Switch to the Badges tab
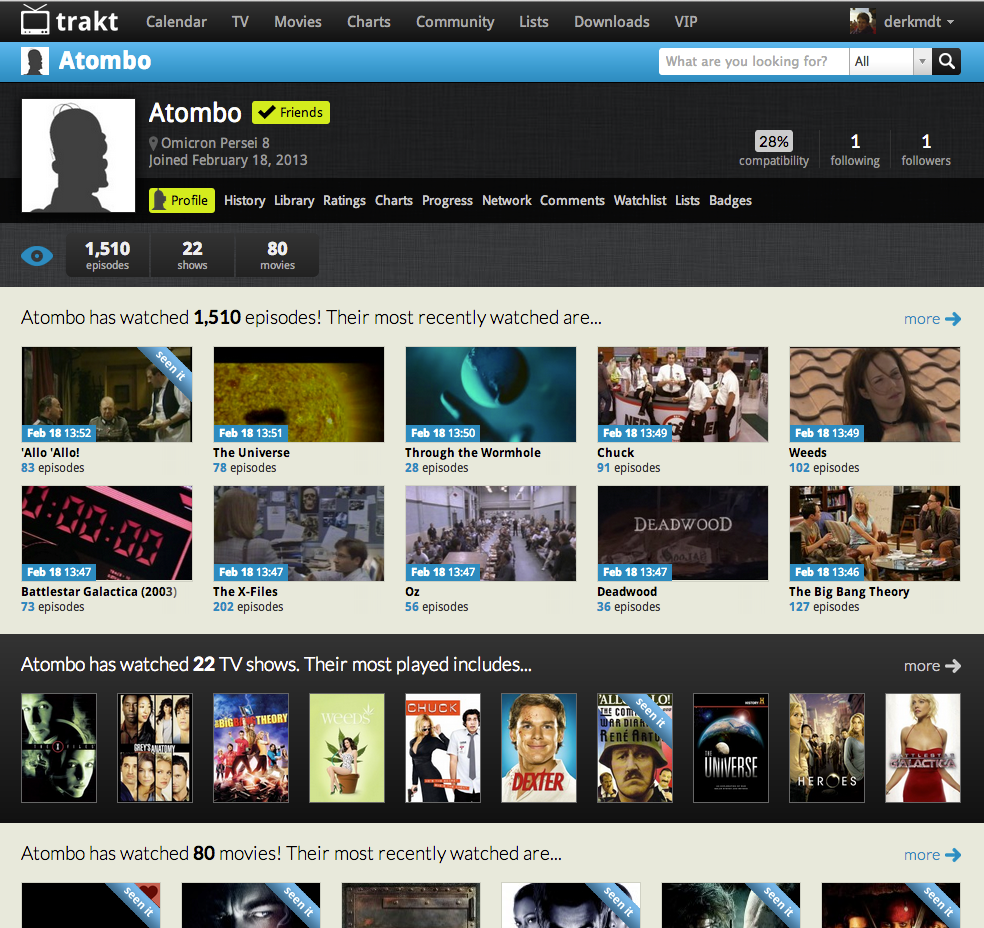The height and width of the screenshot is (928, 984). 730,201
